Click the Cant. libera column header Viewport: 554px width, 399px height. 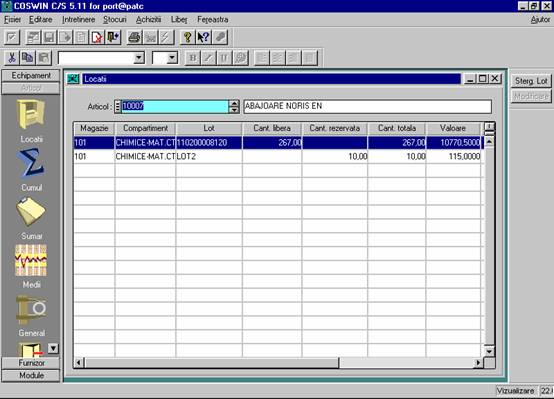pyautogui.click(x=272, y=128)
